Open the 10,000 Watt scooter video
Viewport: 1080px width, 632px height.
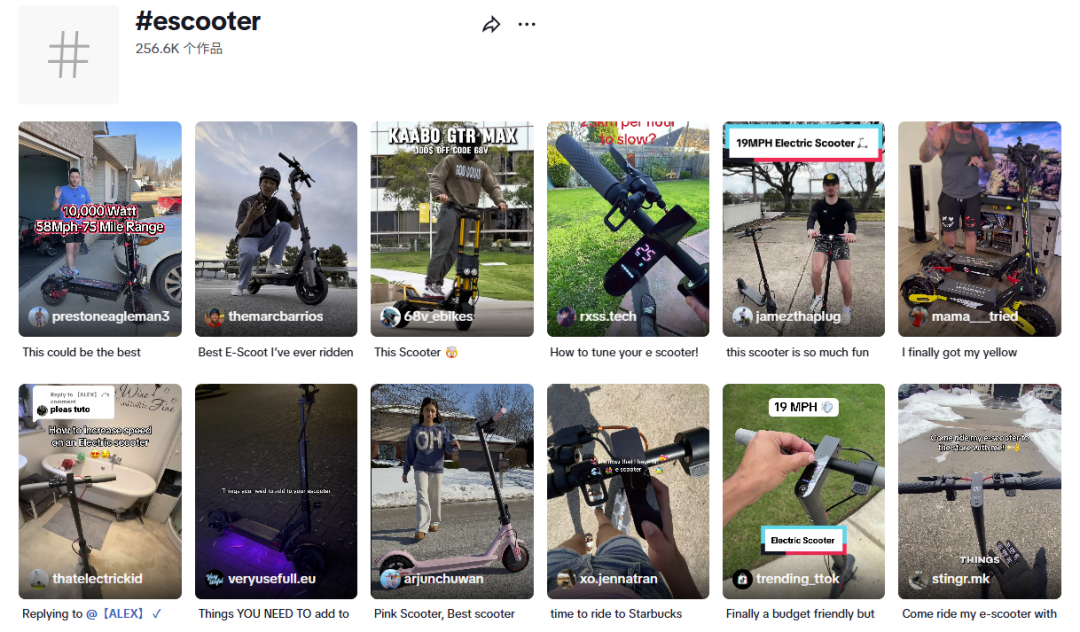click(100, 229)
